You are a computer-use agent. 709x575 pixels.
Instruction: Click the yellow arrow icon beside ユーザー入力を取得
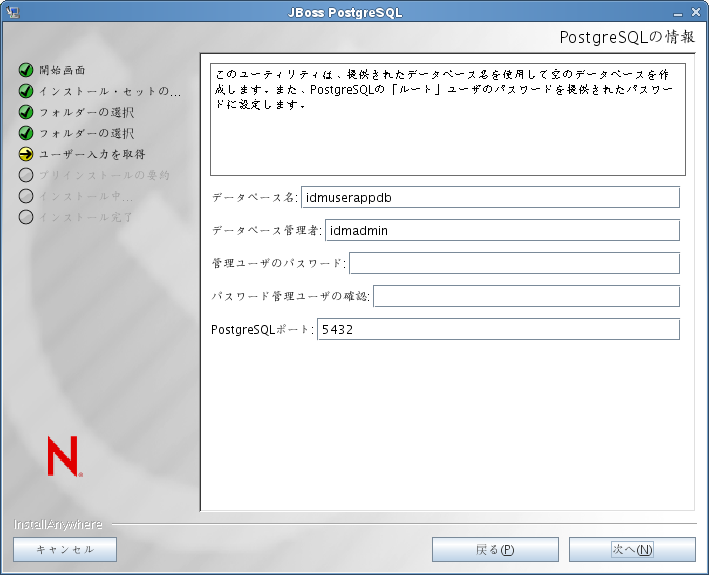point(26,154)
